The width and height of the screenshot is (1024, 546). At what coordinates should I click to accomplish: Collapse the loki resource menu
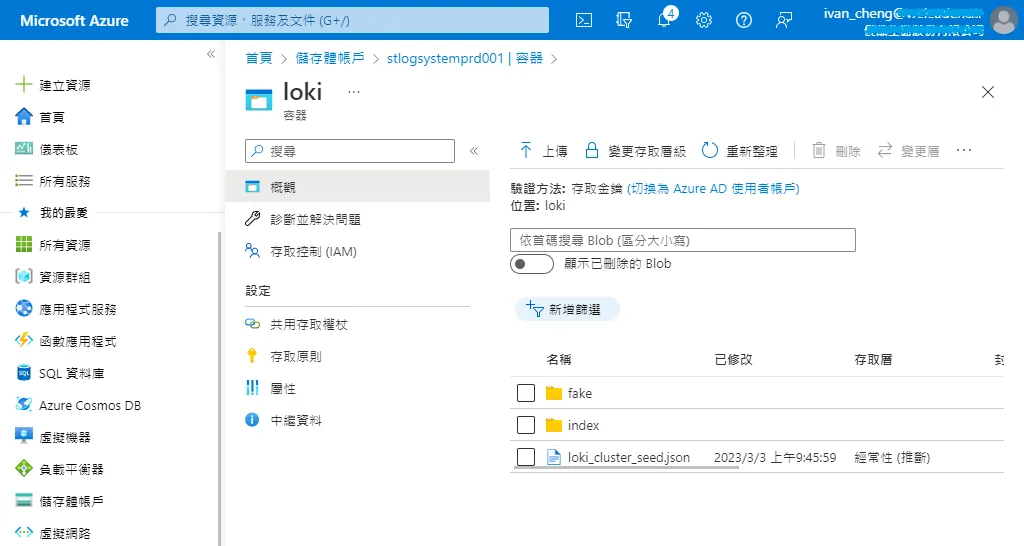point(474,151)
